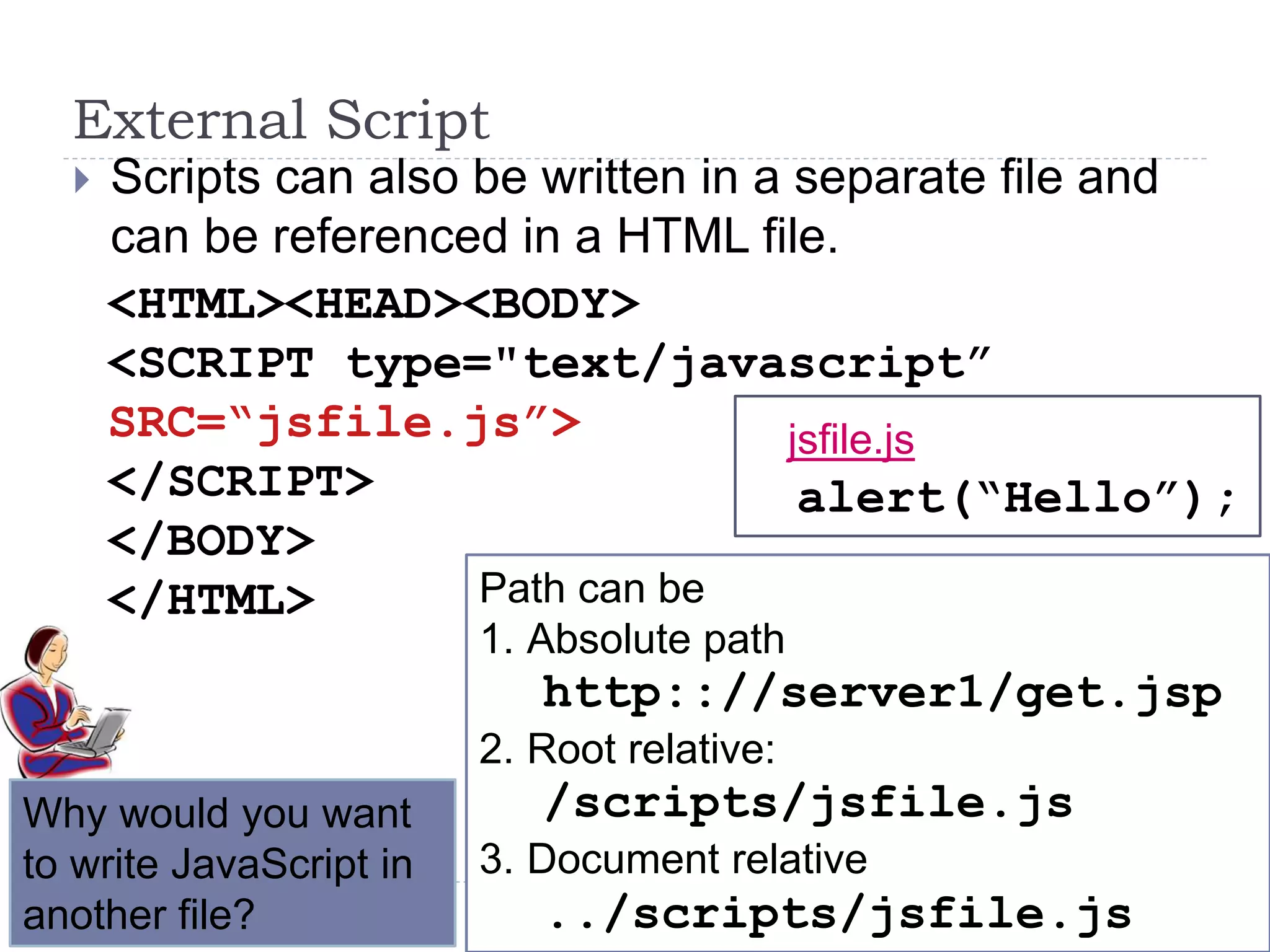
Task: Click 'can be referenced in a HTML file.' line
Action: (x=474, y=237)
